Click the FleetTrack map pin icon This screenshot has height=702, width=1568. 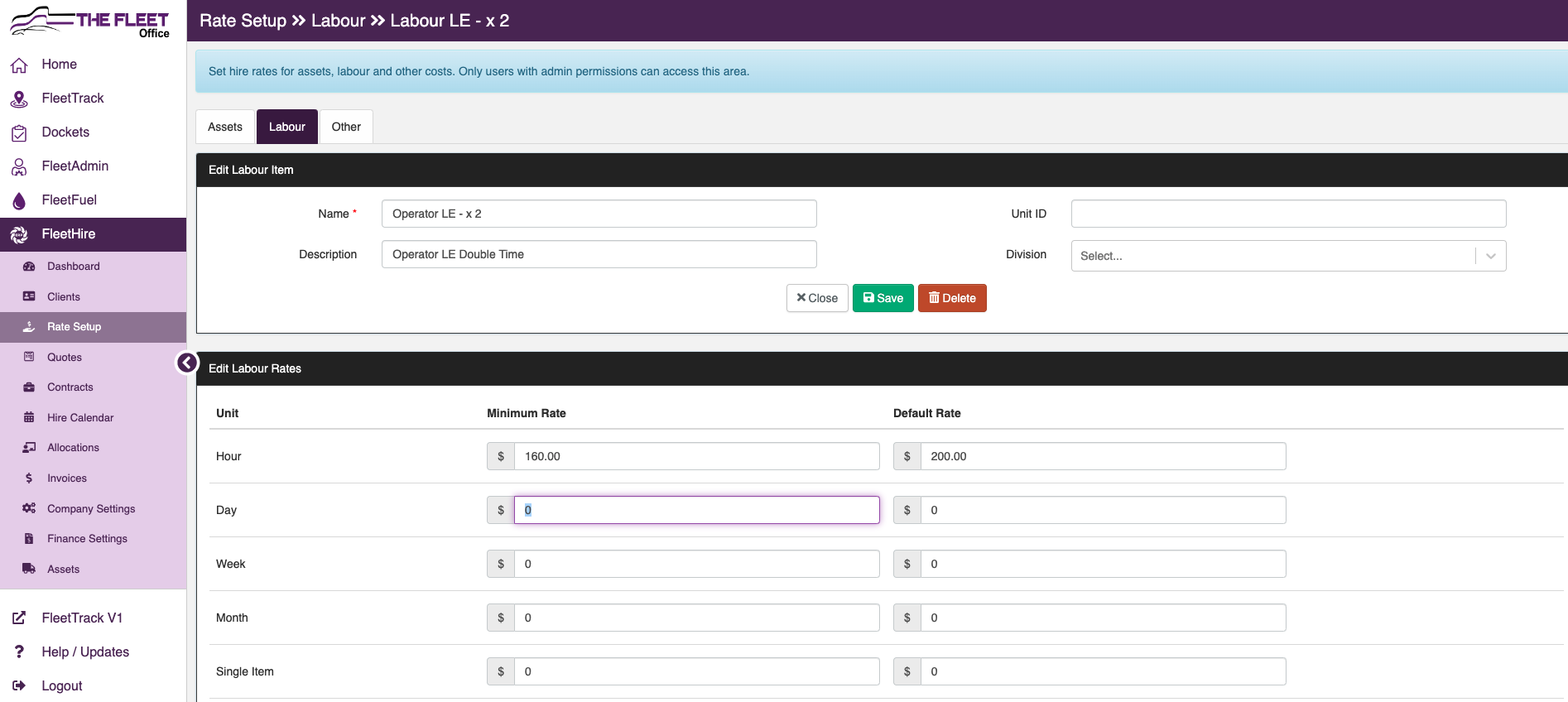point(19,99)
